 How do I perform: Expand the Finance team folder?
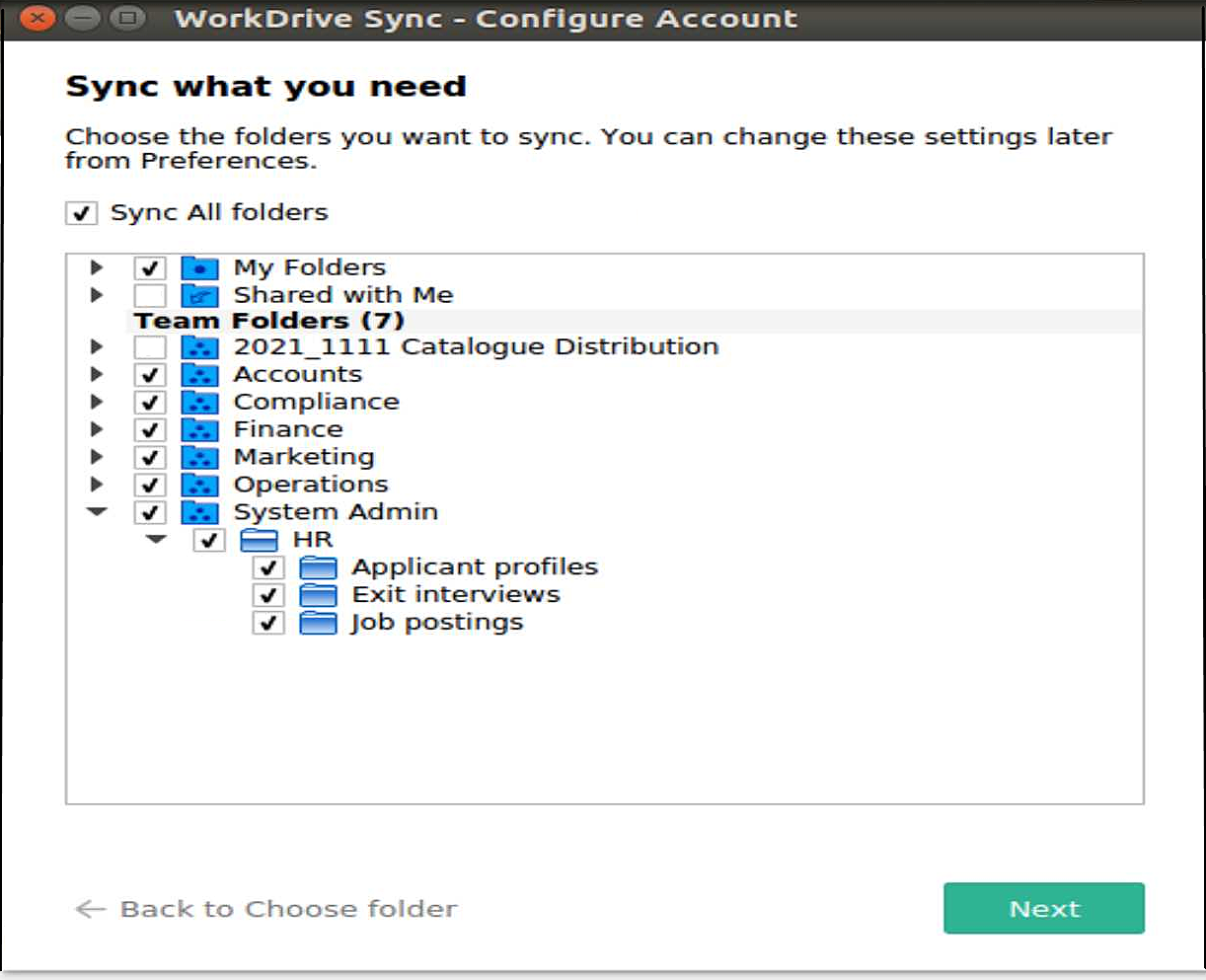tap(97, 430)
